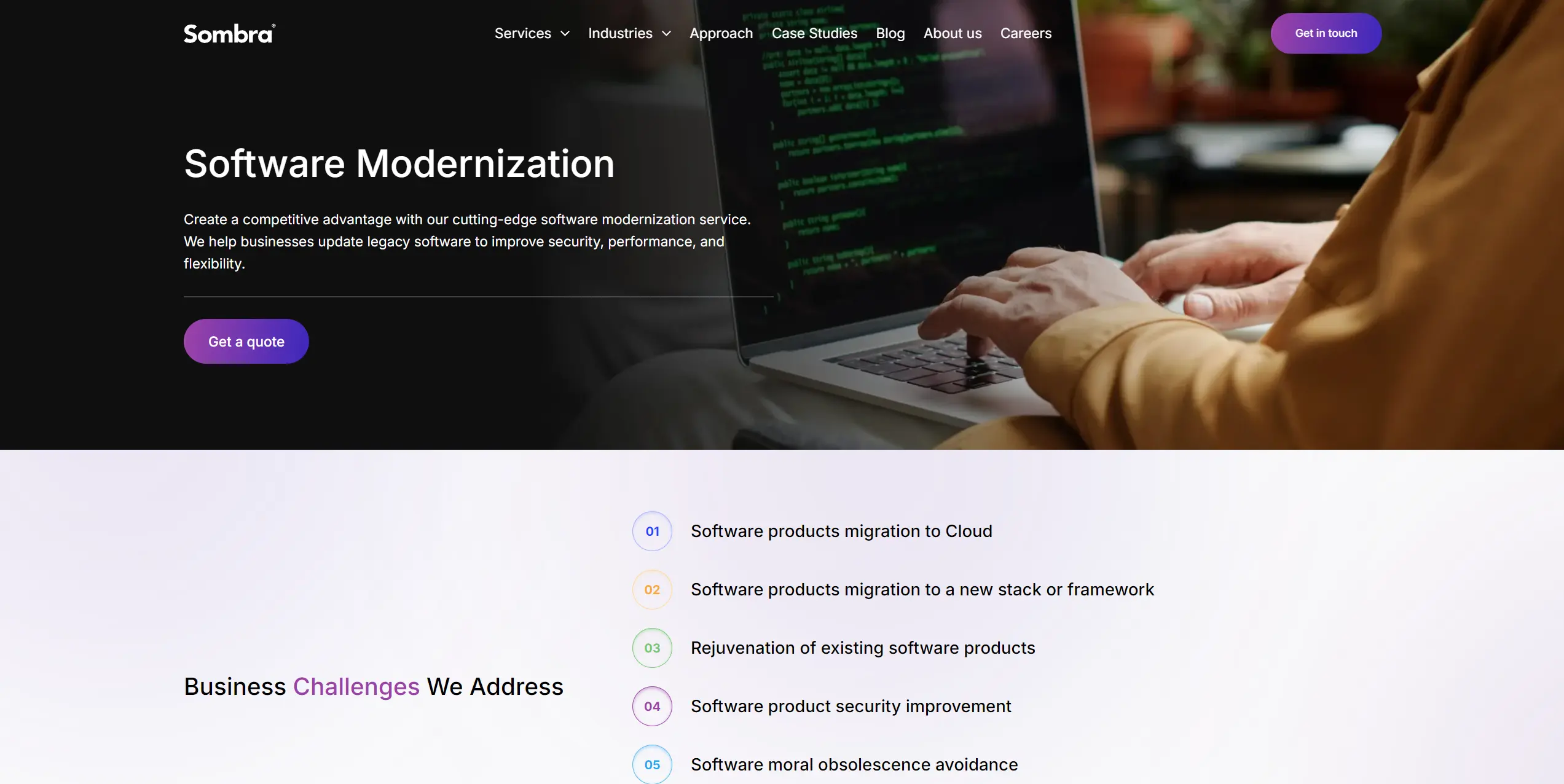The width and height of the screenshot is (1564, 784).
Task: Click the Blog navigation link
Action: 890,33
